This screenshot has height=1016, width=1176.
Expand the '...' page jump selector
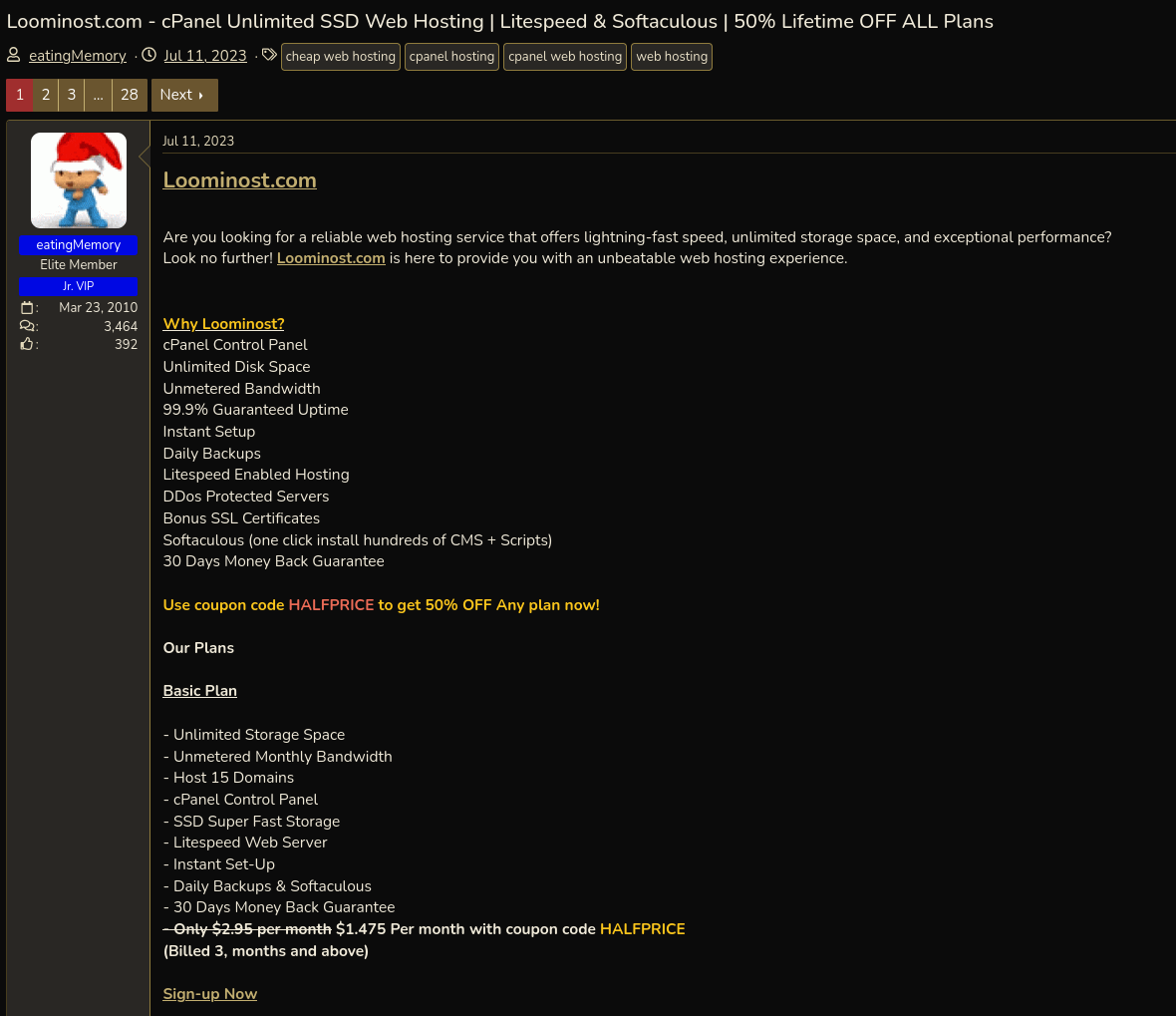[99, 95]
